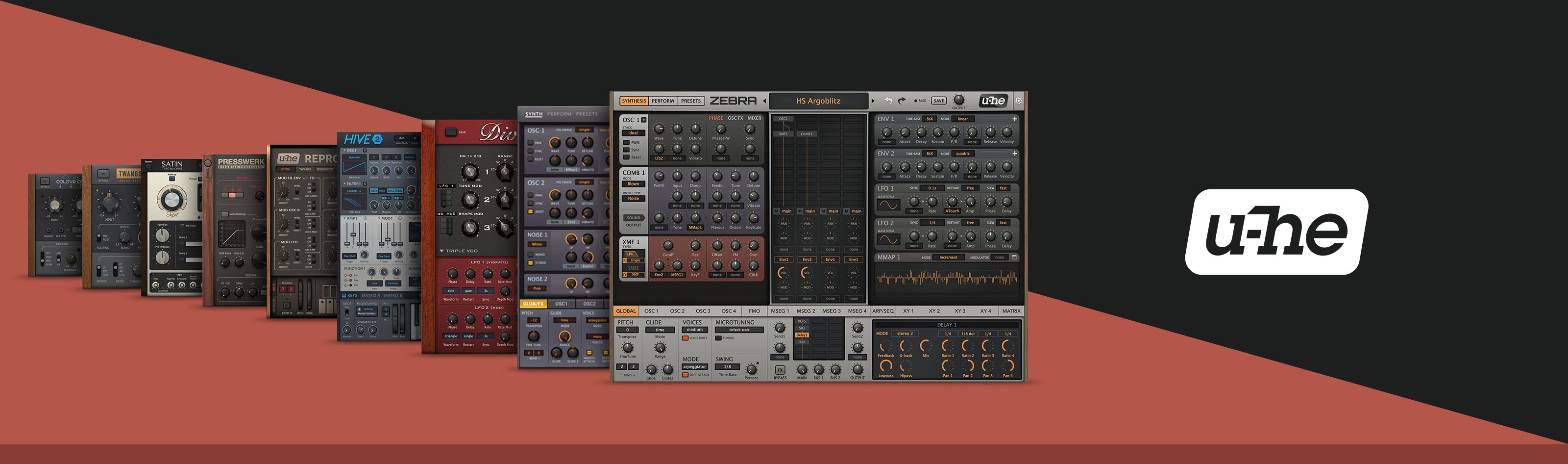Click the Hive One Shot button under AMP1
The width and height of the screenshot is (1568, 464).
349,257
